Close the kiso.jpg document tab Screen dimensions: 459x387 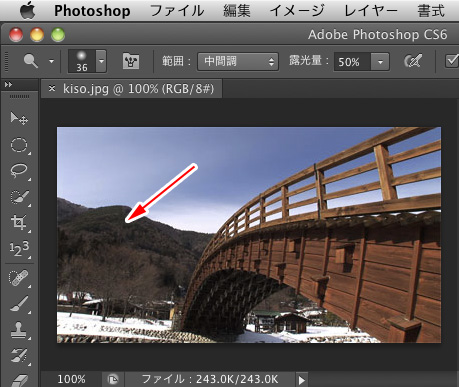click(52, 89)
